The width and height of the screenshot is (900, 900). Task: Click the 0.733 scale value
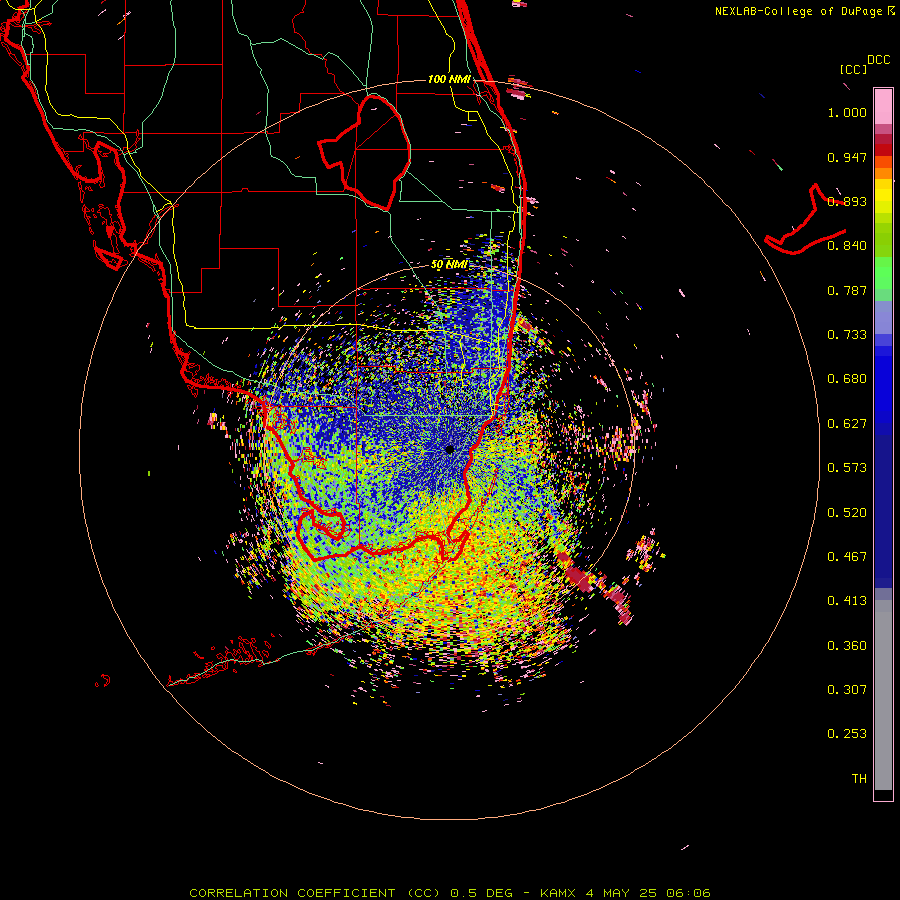[x=847, y=335]
